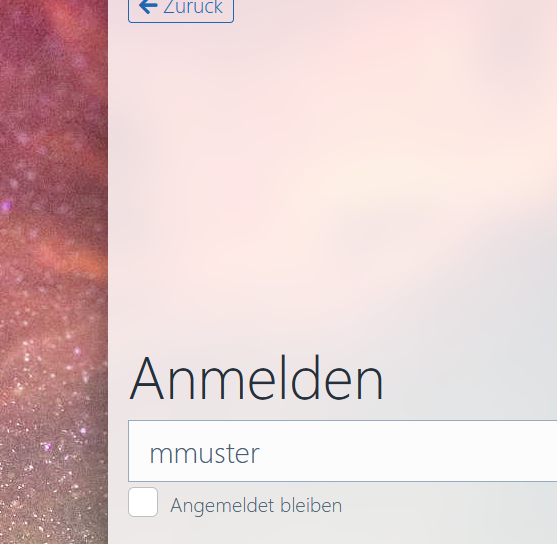Enable the Angemeldet bleiben checkbox
Image resolution: width=557 pixels, height=544 pixels.
tap(143, 502)
